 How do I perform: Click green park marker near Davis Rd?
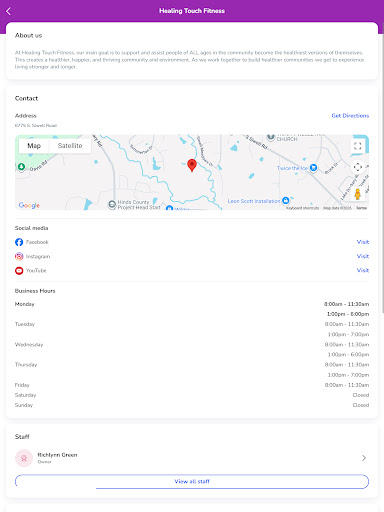point(21,166)
